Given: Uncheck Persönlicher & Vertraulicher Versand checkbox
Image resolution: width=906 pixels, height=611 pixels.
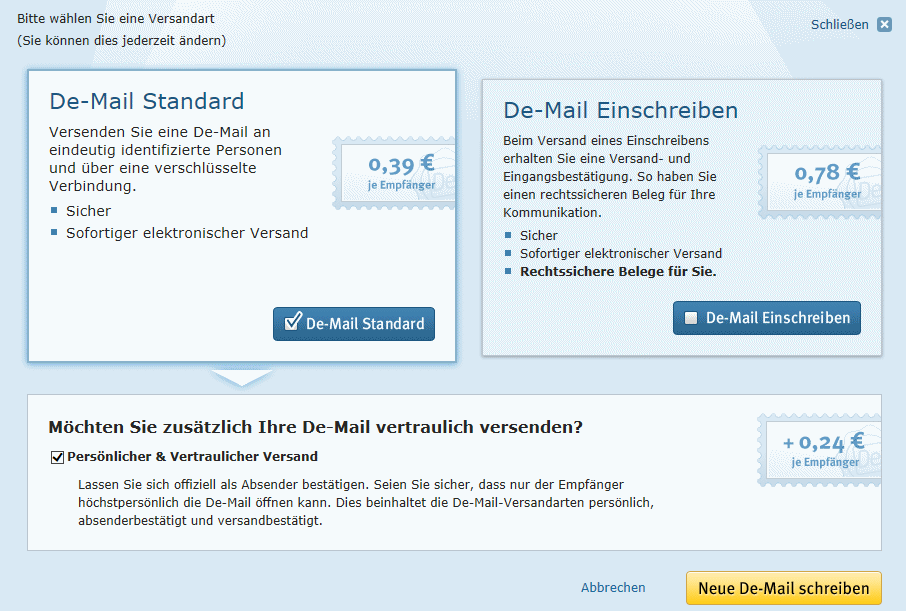Looking at the screenshot, I should point(57,457).
